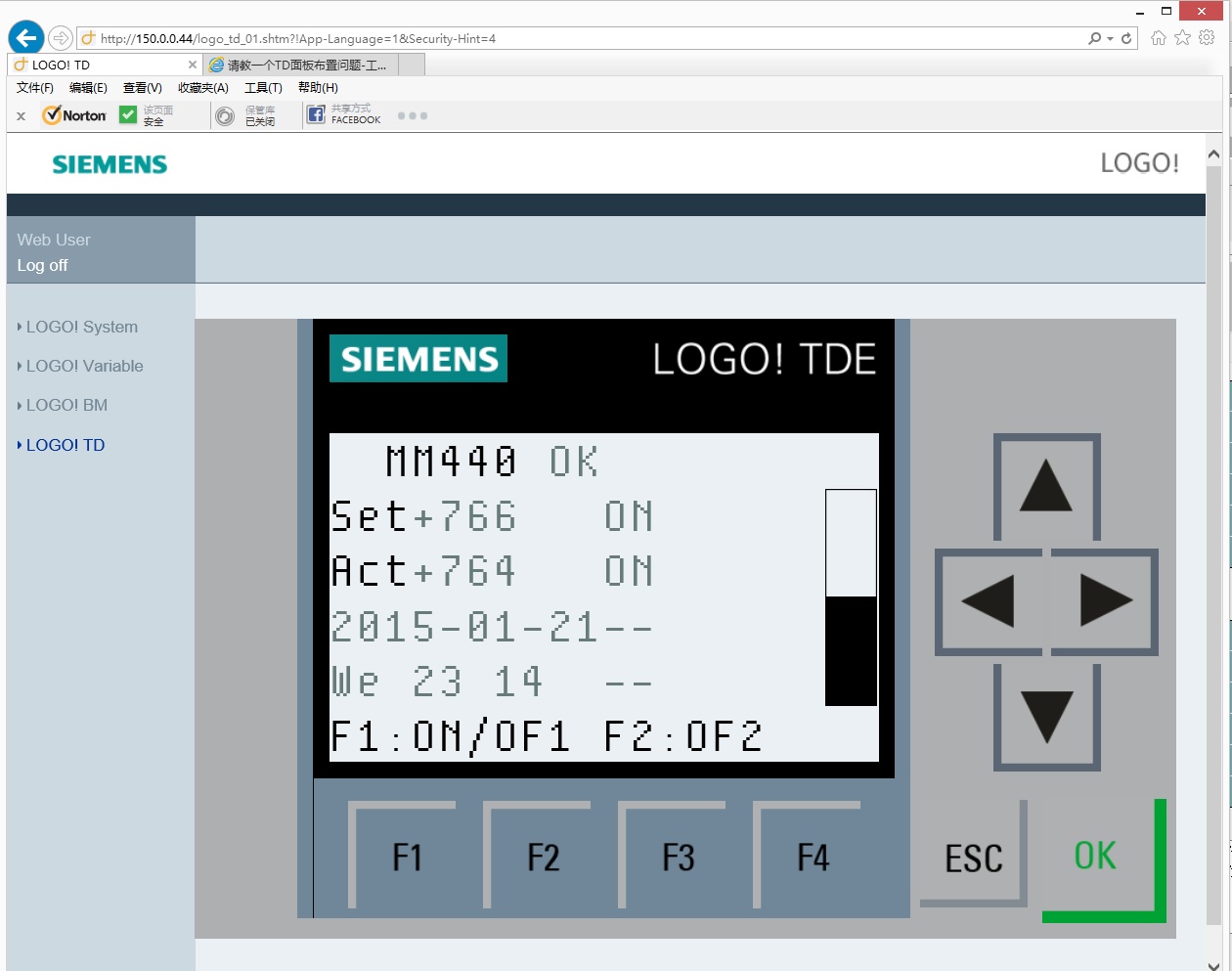Image resolution: width=1232 pixels, height=971 pixels.
Task: Click the Norton safe page green checkmark
Action: (x=128, y=114)
